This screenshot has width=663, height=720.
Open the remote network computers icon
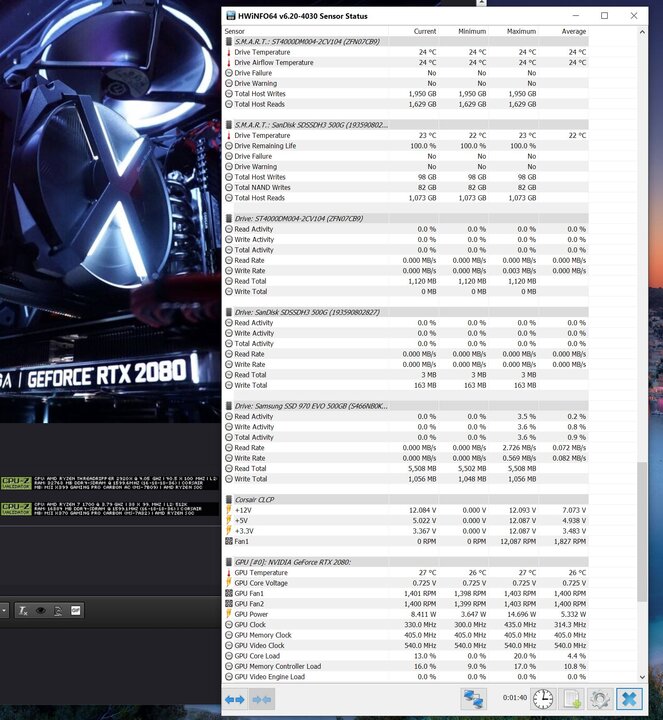point(473,699)
